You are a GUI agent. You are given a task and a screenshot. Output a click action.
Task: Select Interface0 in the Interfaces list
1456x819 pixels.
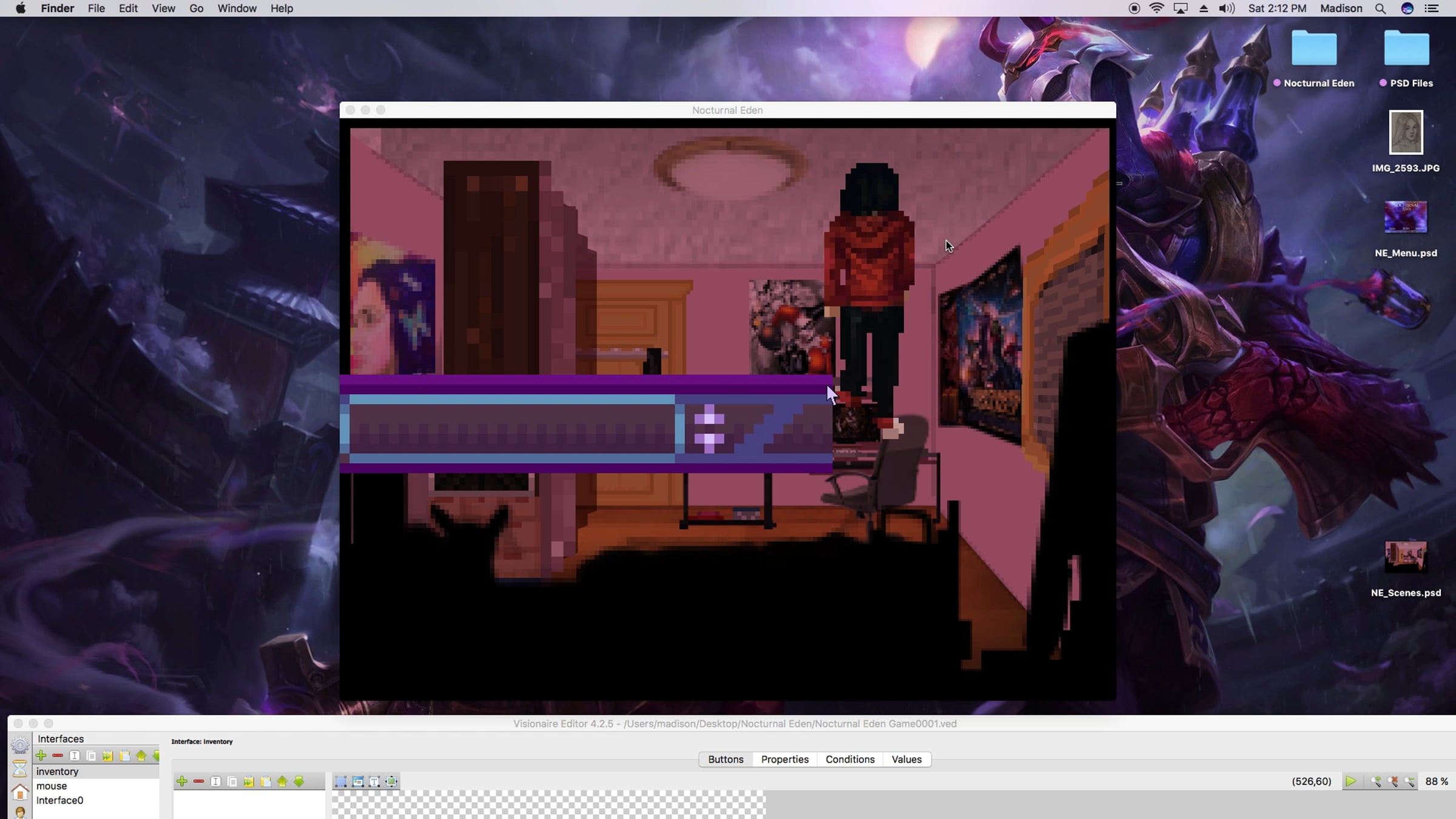(x=96, y=801)
